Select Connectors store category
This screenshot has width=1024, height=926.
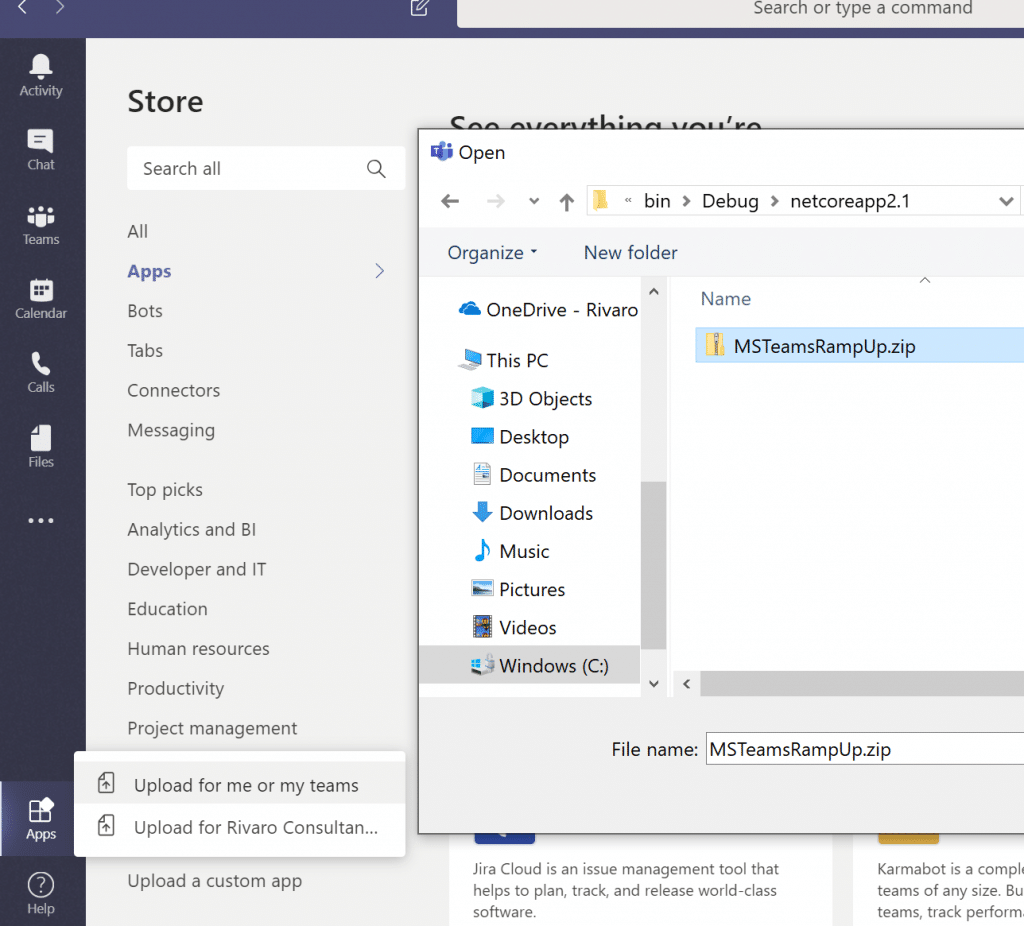pyautogui.click(x=173, y=391)
